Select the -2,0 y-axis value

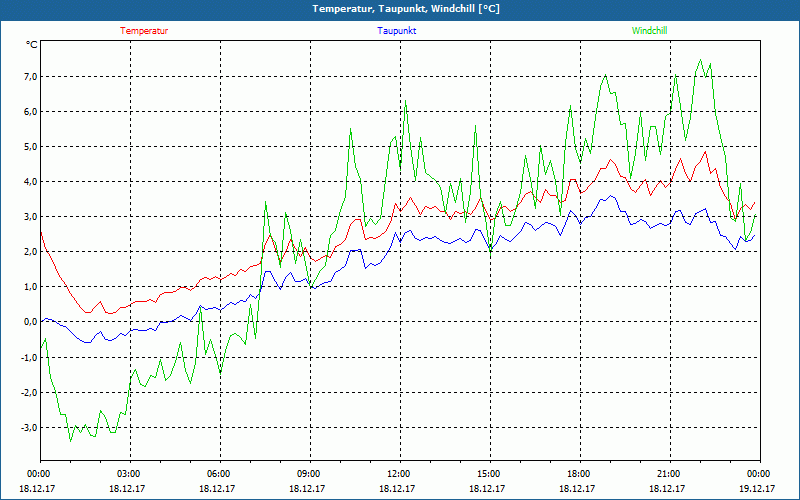pos(29,392)
